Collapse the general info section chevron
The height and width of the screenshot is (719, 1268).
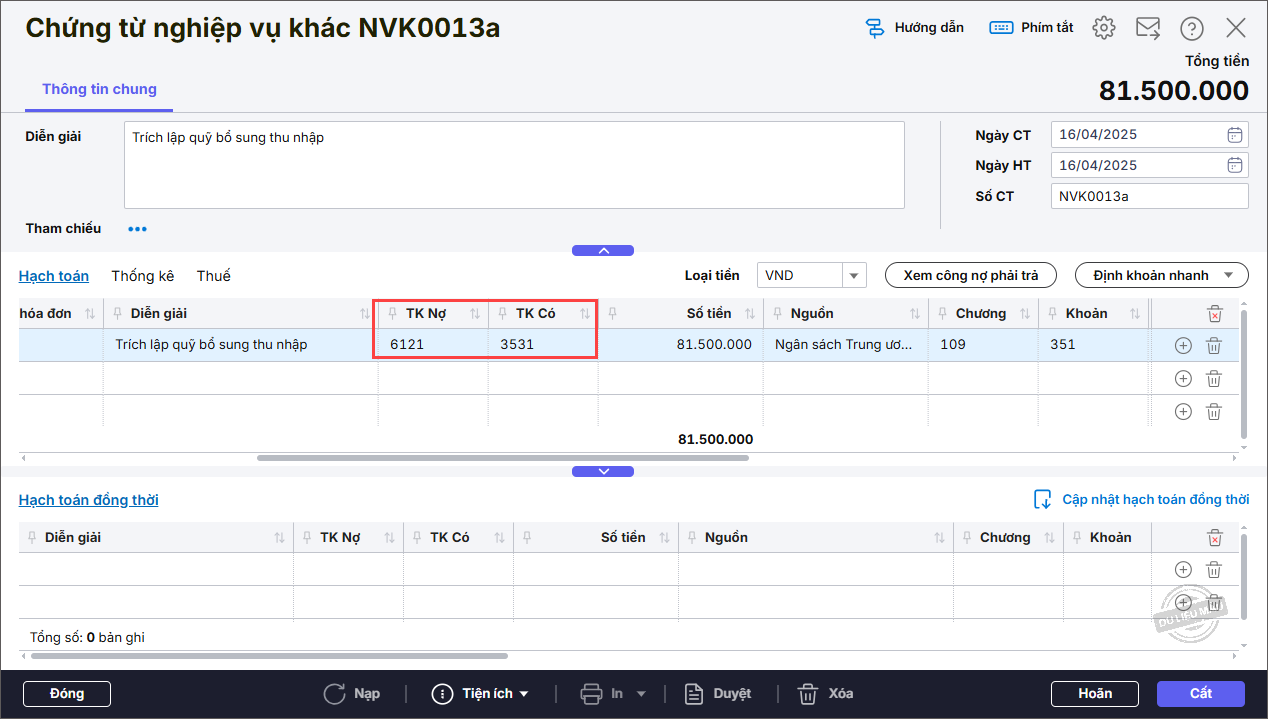(603, 251)
